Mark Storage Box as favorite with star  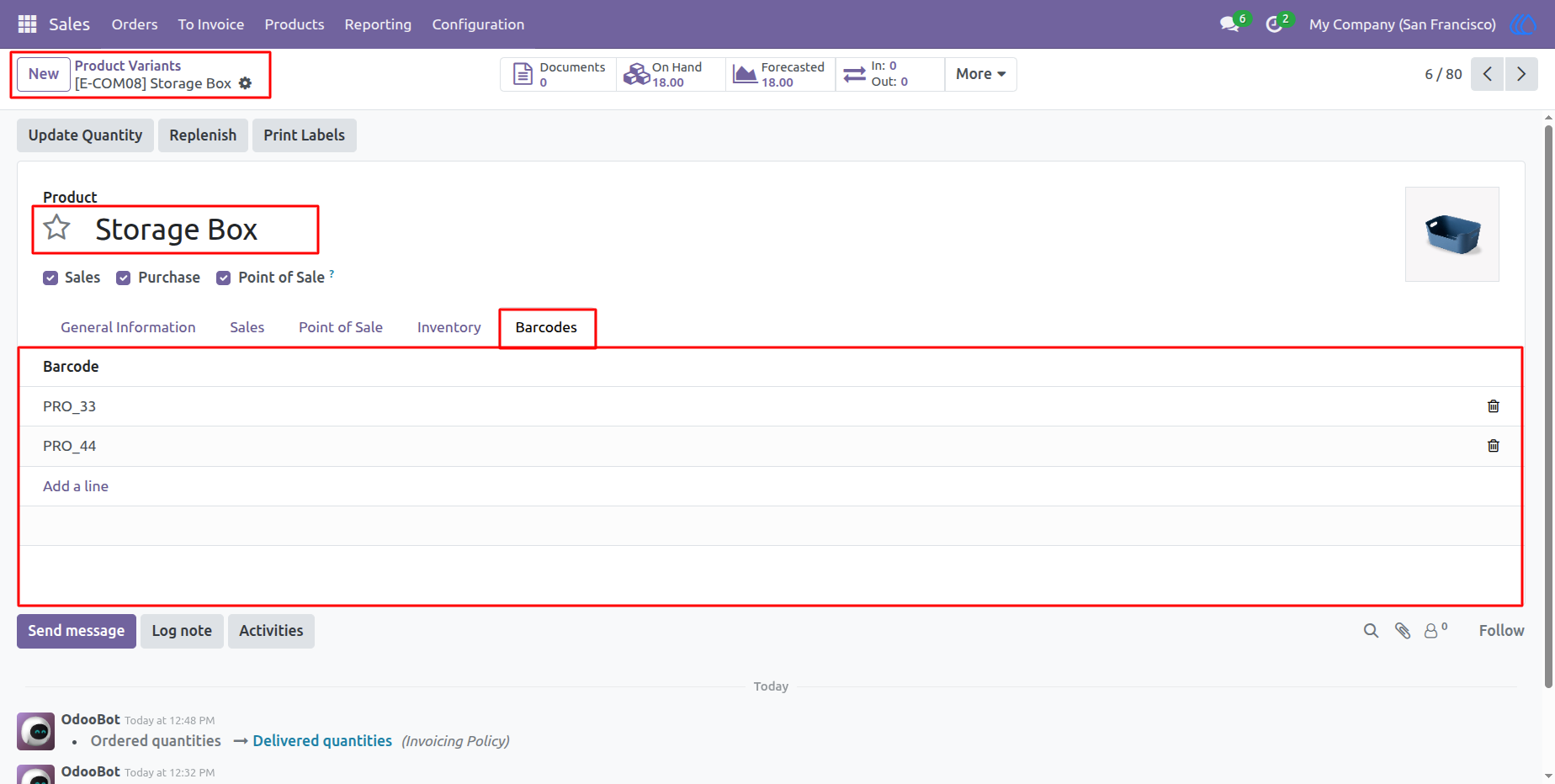(57, 227)
